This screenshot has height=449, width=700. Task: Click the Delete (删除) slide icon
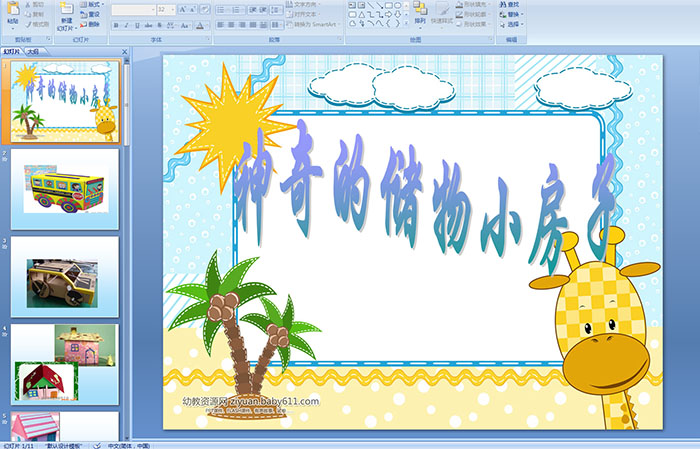tap(83, 25)
